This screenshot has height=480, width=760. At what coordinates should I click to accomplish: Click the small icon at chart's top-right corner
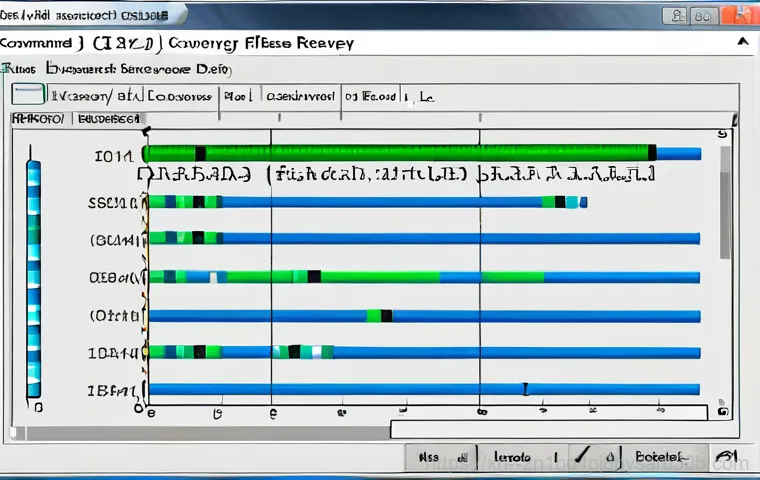click(x=722, y=134)
